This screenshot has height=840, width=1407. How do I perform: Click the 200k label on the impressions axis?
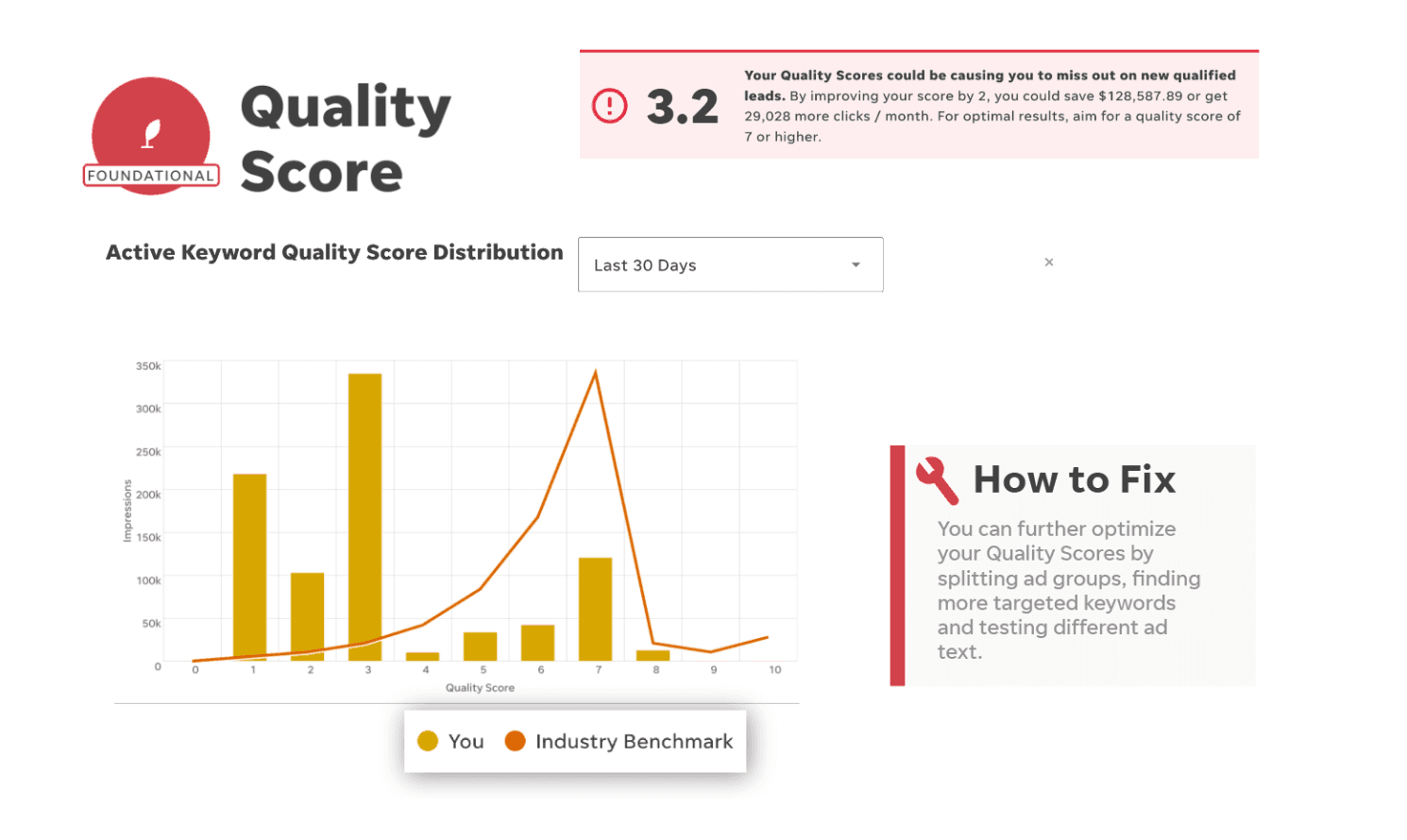(148, 495)
